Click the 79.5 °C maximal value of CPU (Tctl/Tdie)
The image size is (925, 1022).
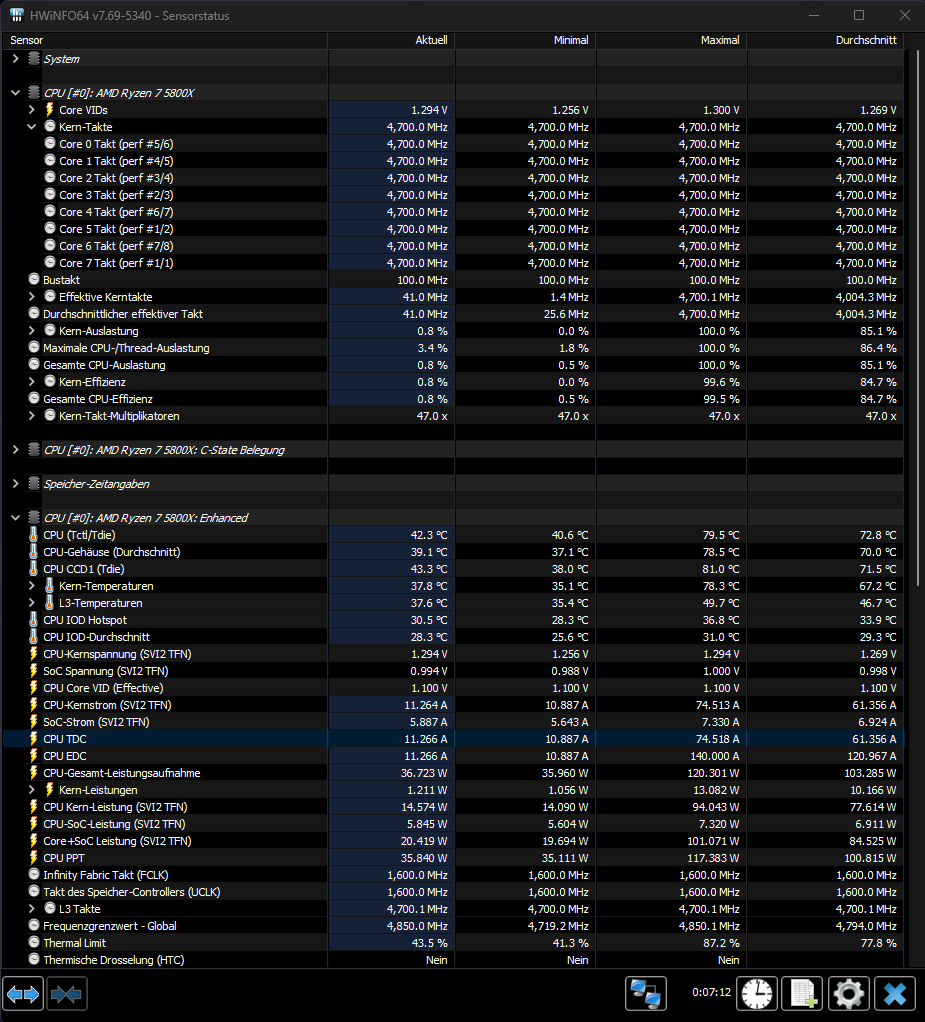click(721, 534)
